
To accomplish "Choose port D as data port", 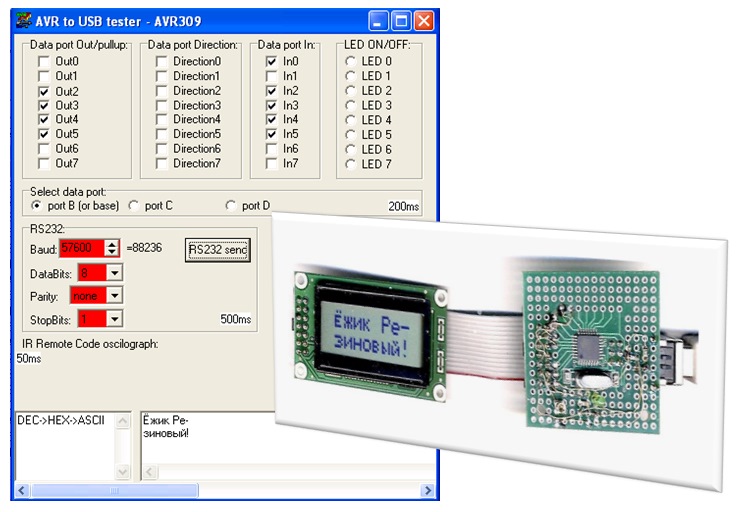I will [x=230, y=206].
